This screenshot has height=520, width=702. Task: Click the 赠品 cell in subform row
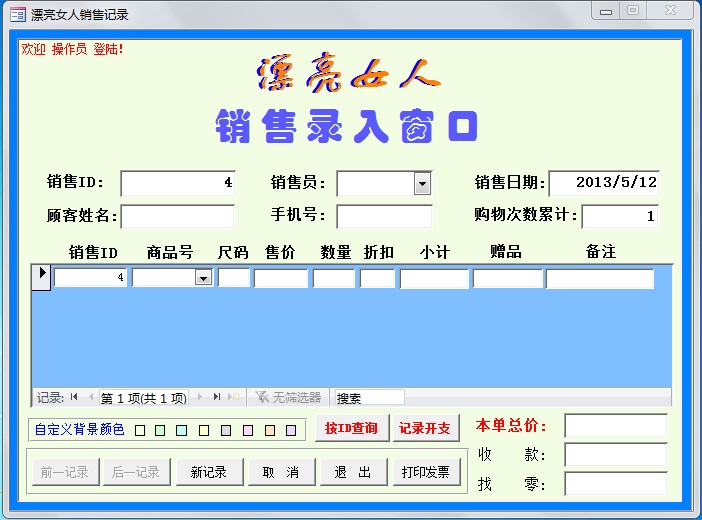[x=508, y=278]
